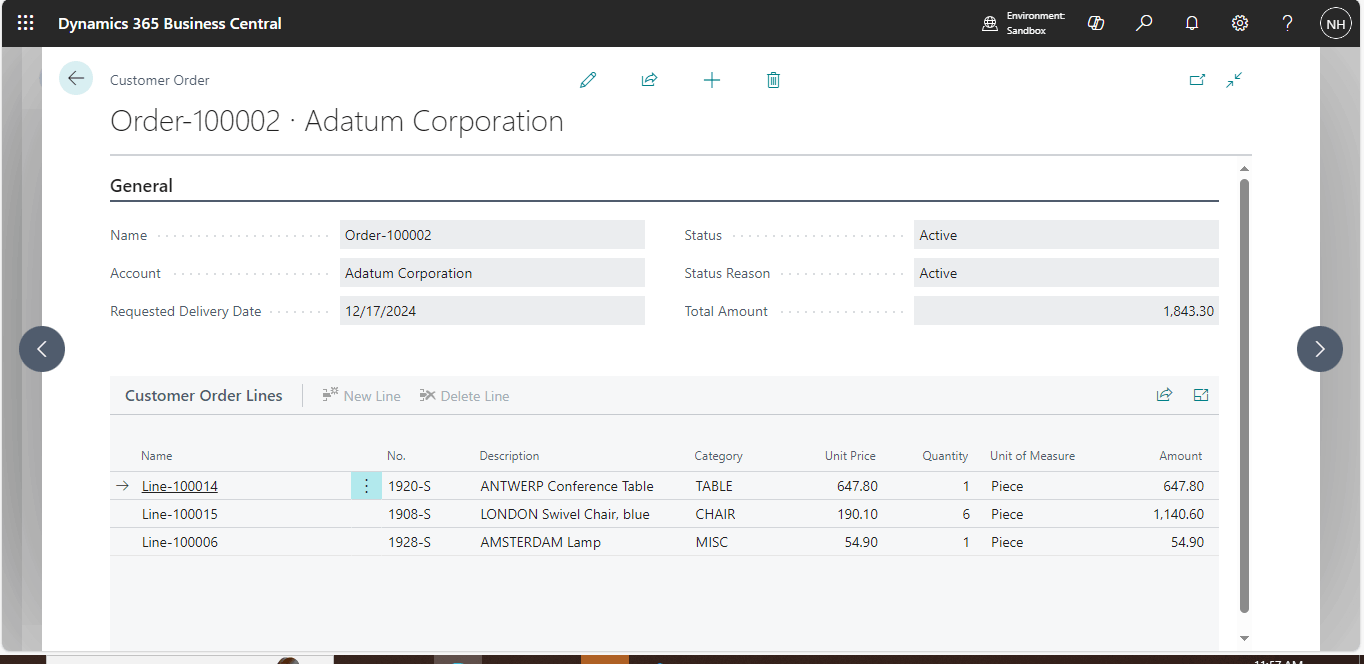Viewport: 1364px width, 664px height.
Task: Click the Requested Delivery Date field
Action: point(492,311)
